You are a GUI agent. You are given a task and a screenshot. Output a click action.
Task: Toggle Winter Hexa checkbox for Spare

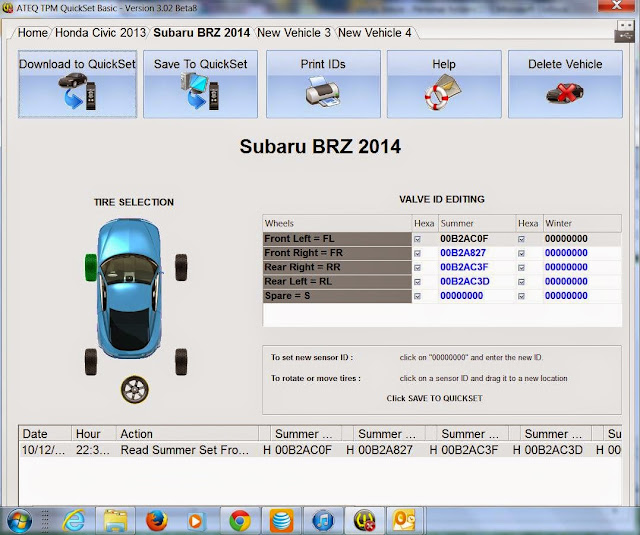(x=521, y=296)
